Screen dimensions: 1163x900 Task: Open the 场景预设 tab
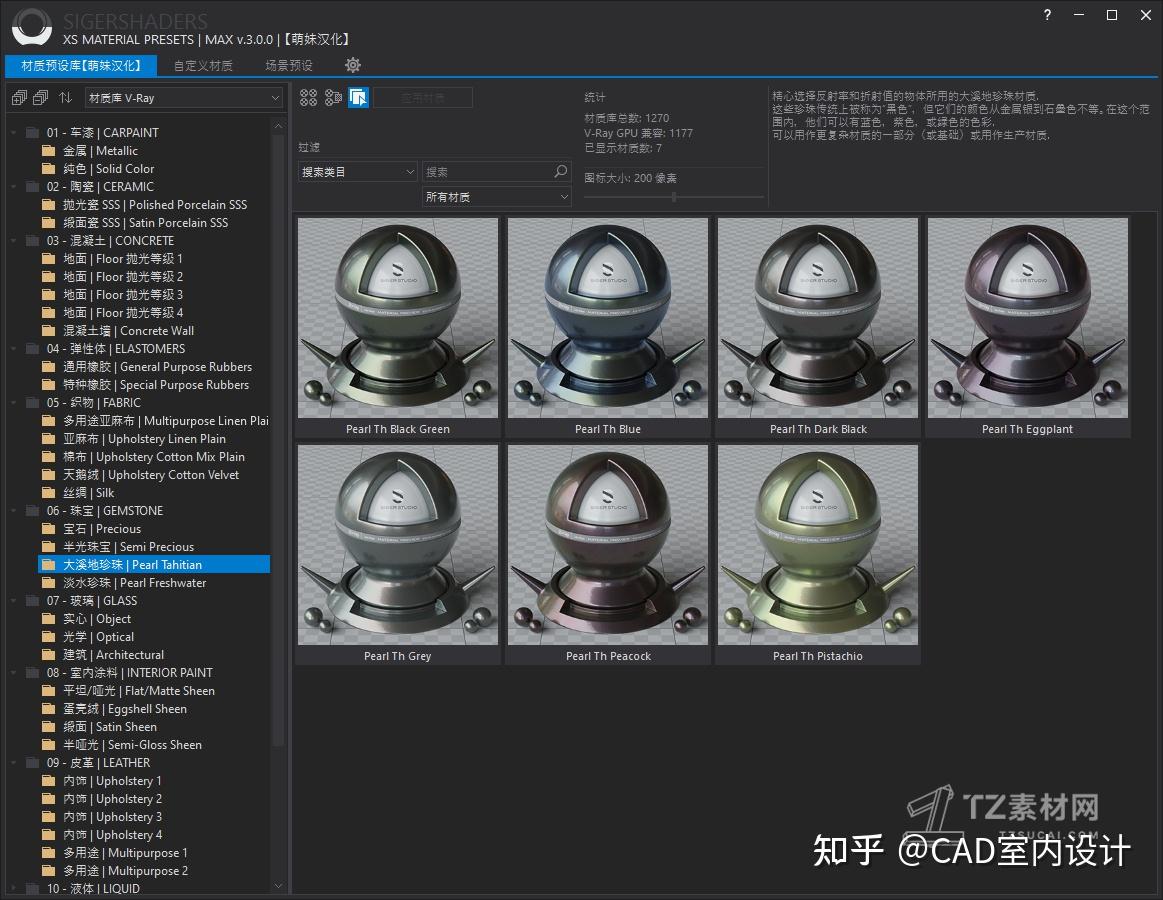pyautogui.click(x=287, y=65)
